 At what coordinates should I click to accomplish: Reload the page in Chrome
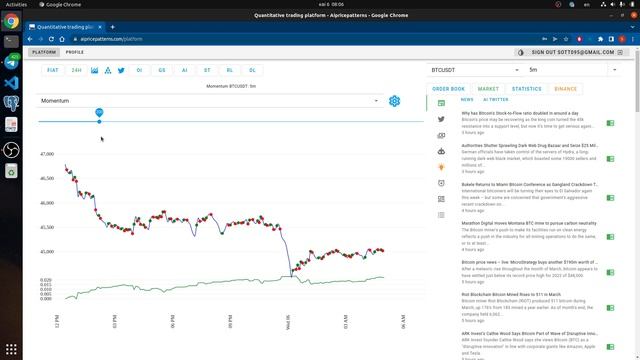[51, 39]
